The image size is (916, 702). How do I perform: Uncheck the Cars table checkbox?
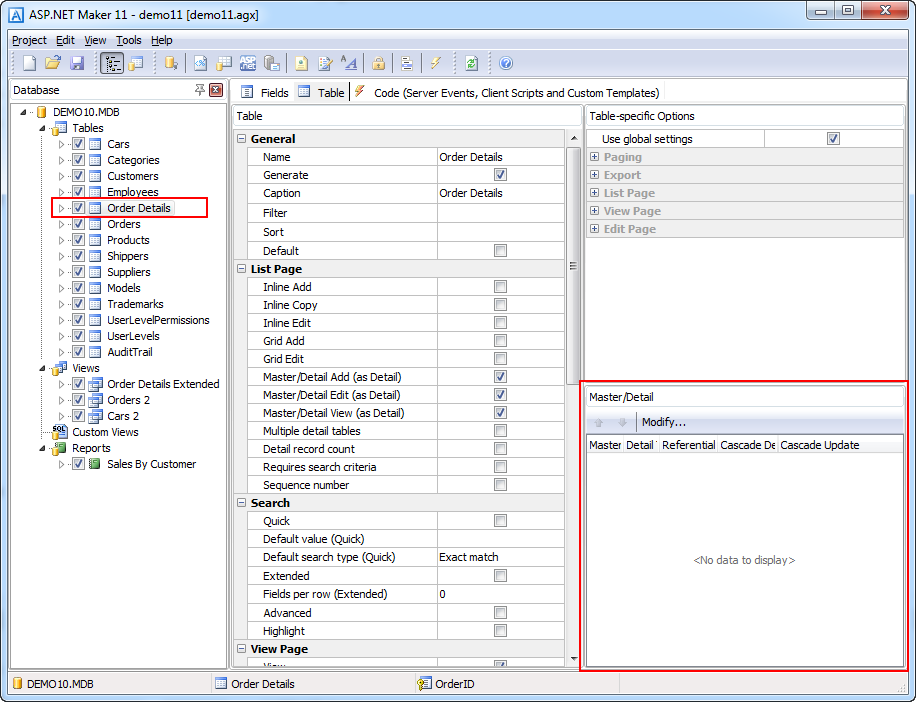79,144
